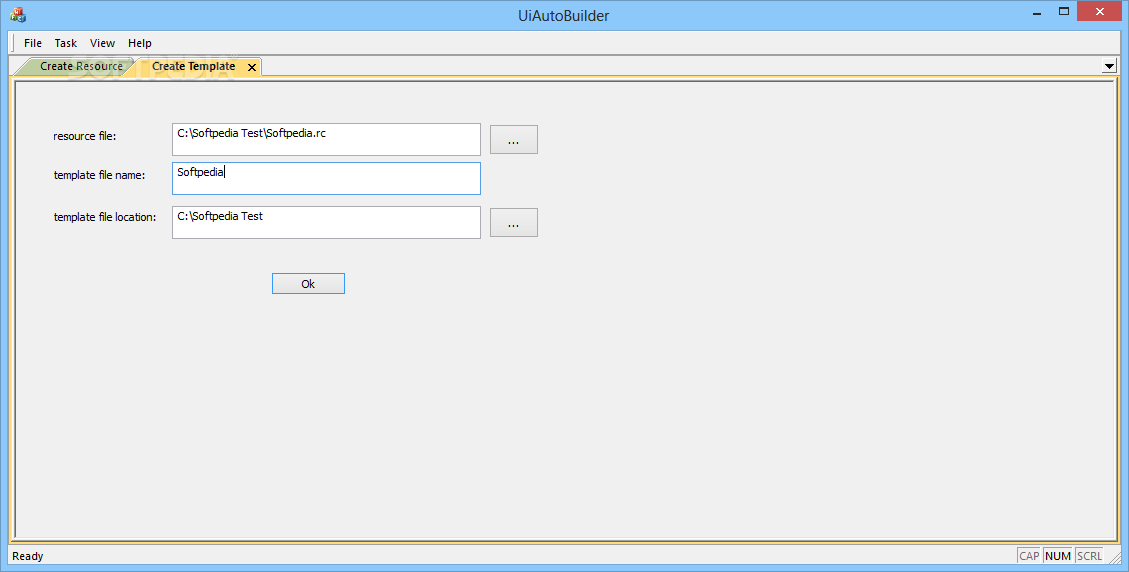Click the template file name field
Screen dimensions: 1129x572
(326, 178)
